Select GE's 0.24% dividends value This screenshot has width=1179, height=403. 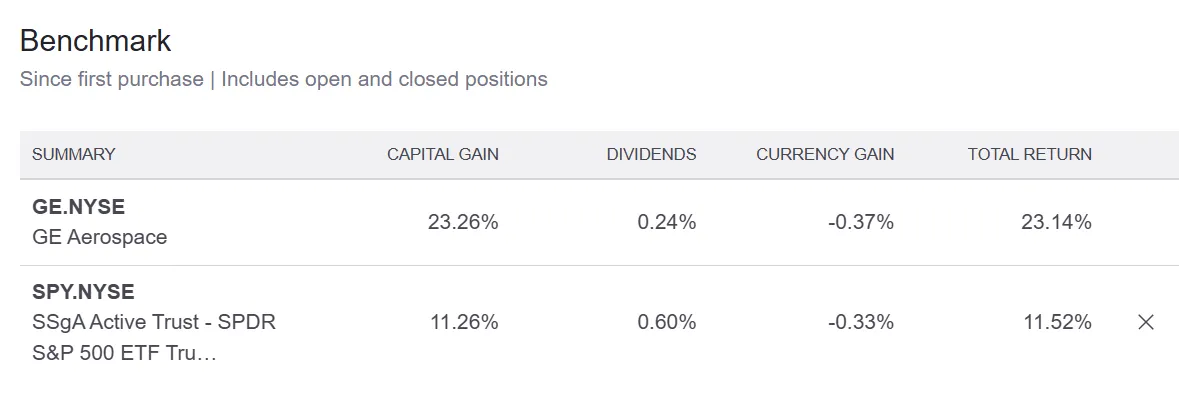click(666, 222)
